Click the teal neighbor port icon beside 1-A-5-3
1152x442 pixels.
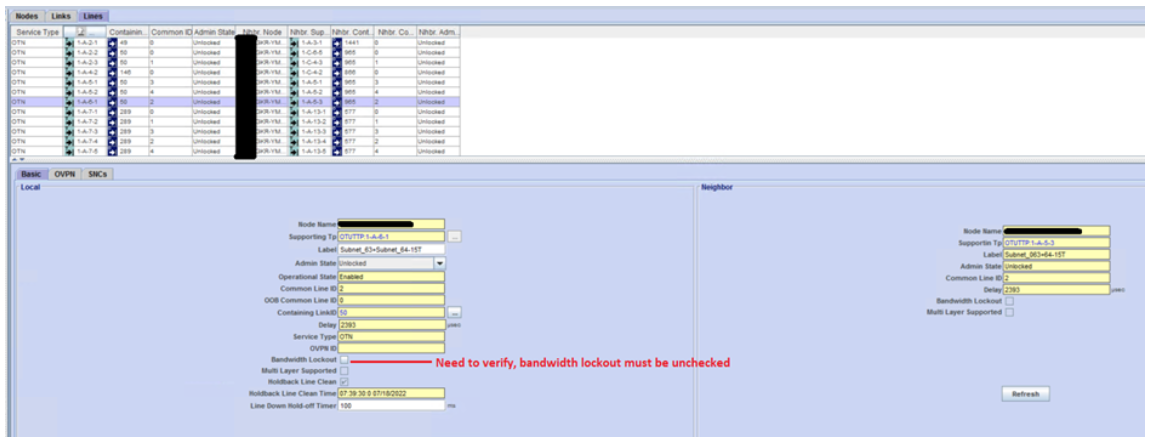coord(294,101)
